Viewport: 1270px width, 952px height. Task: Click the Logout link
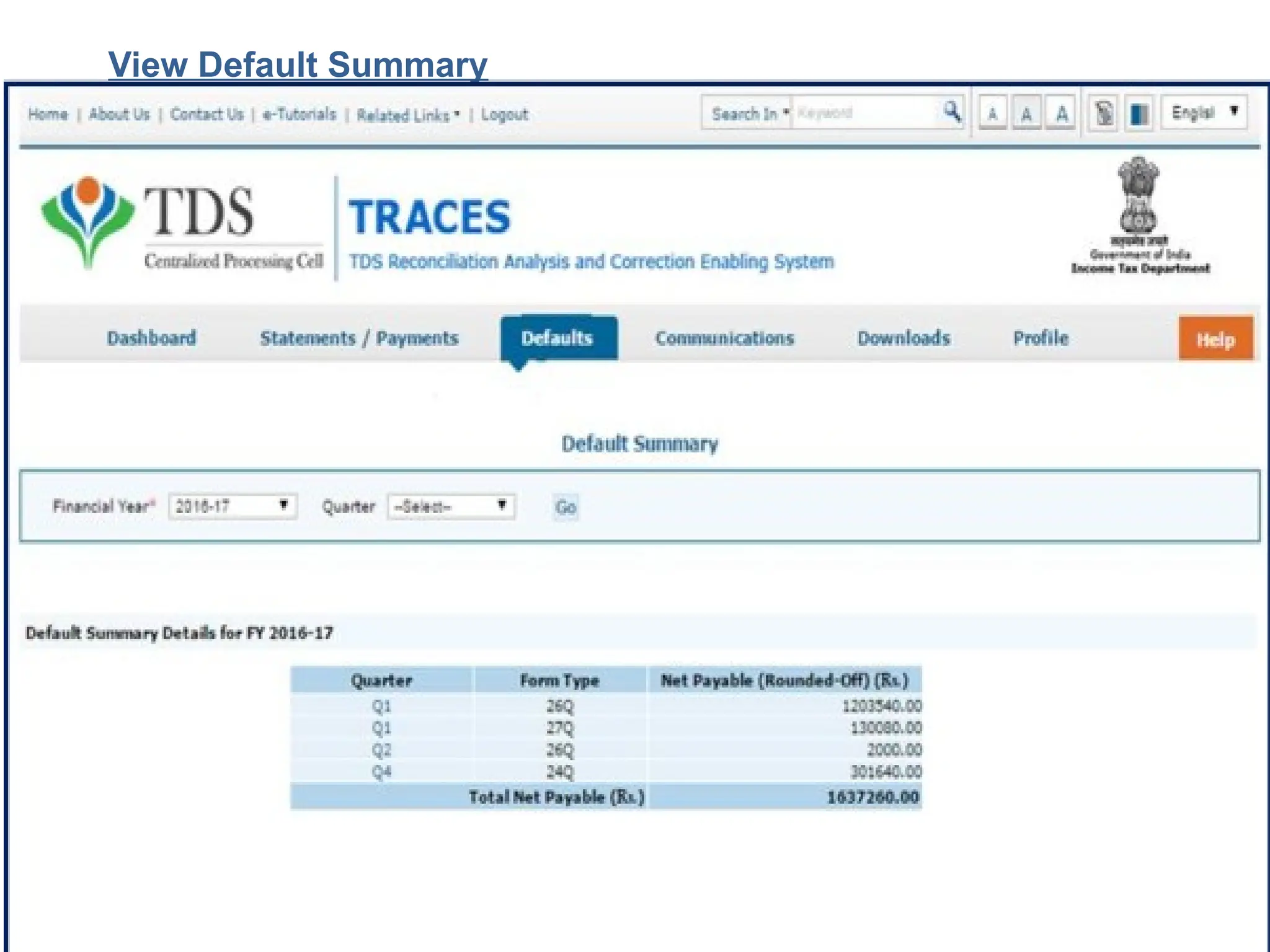[x=504, y=115]
